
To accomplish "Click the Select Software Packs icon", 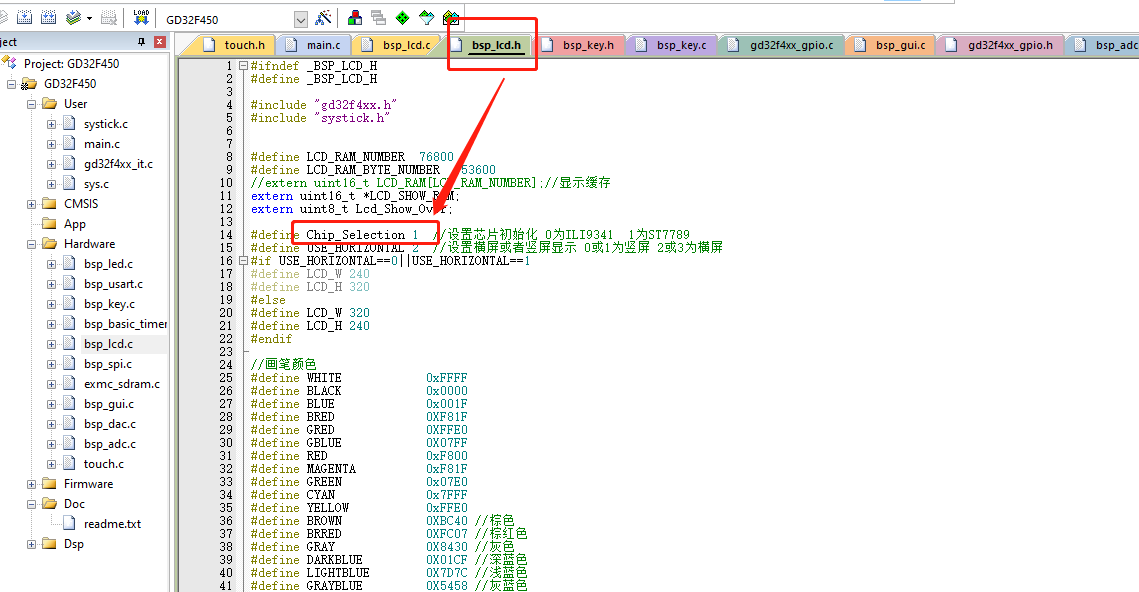I will [427, 17].
